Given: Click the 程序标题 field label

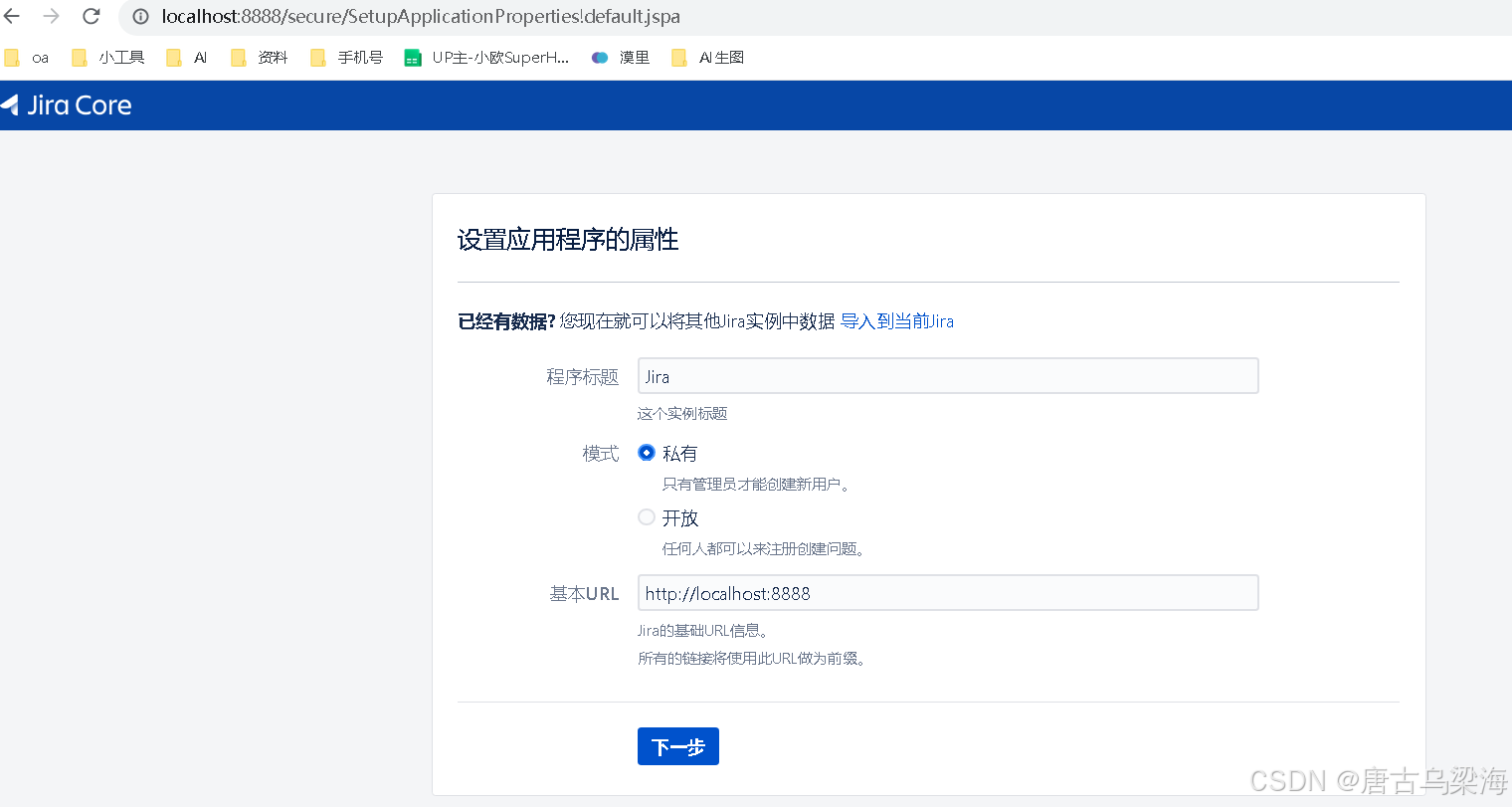Looking at the screenshot, I should tap(583, 377).
